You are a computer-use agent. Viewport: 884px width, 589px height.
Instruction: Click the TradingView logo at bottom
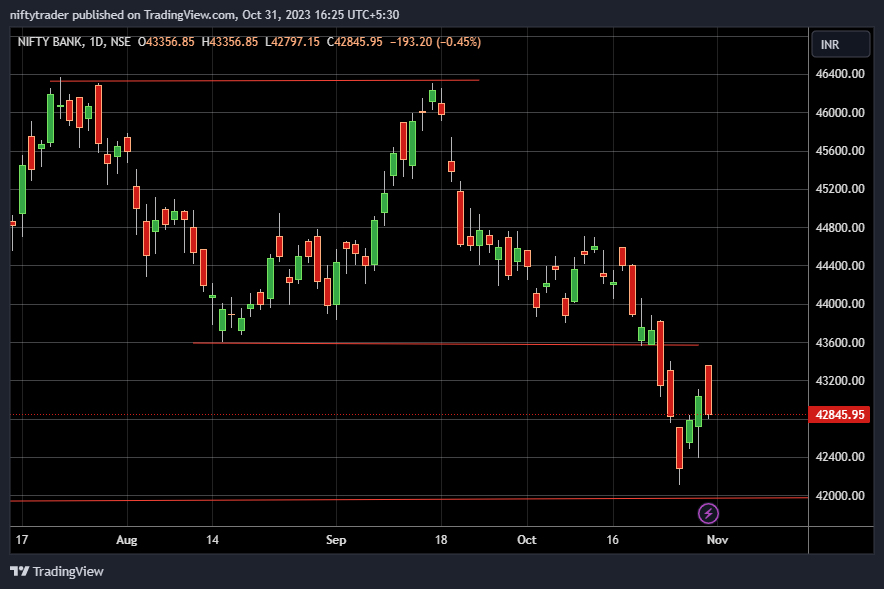pos(57,572)
